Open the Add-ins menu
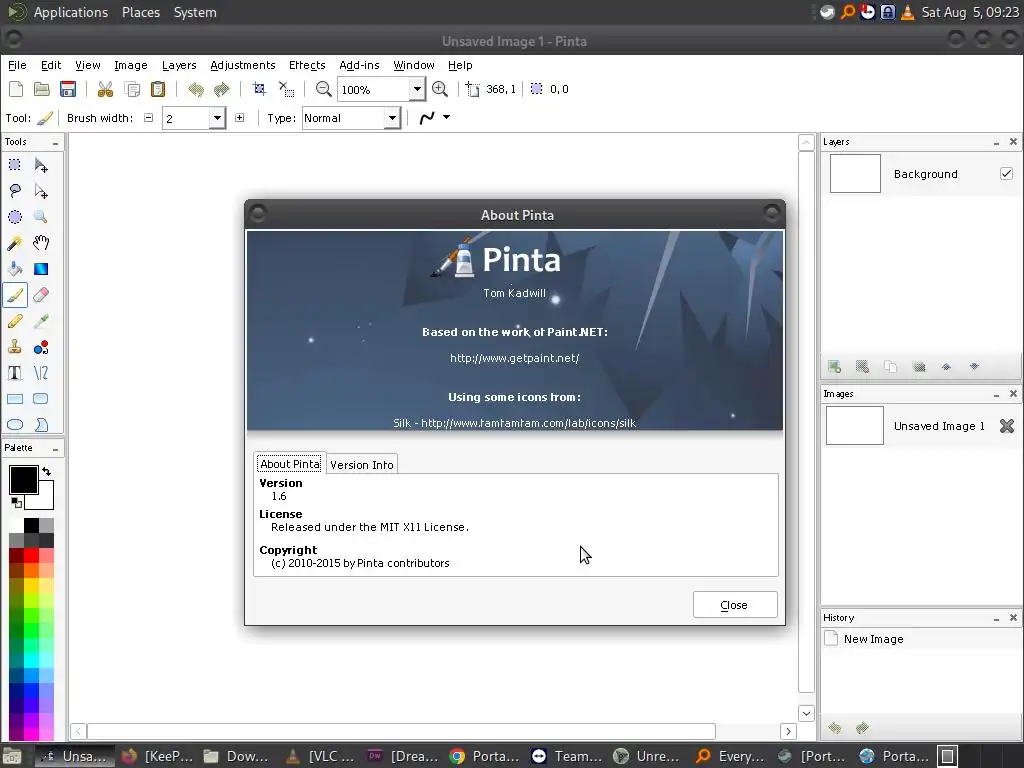 (x=359, y=65)
